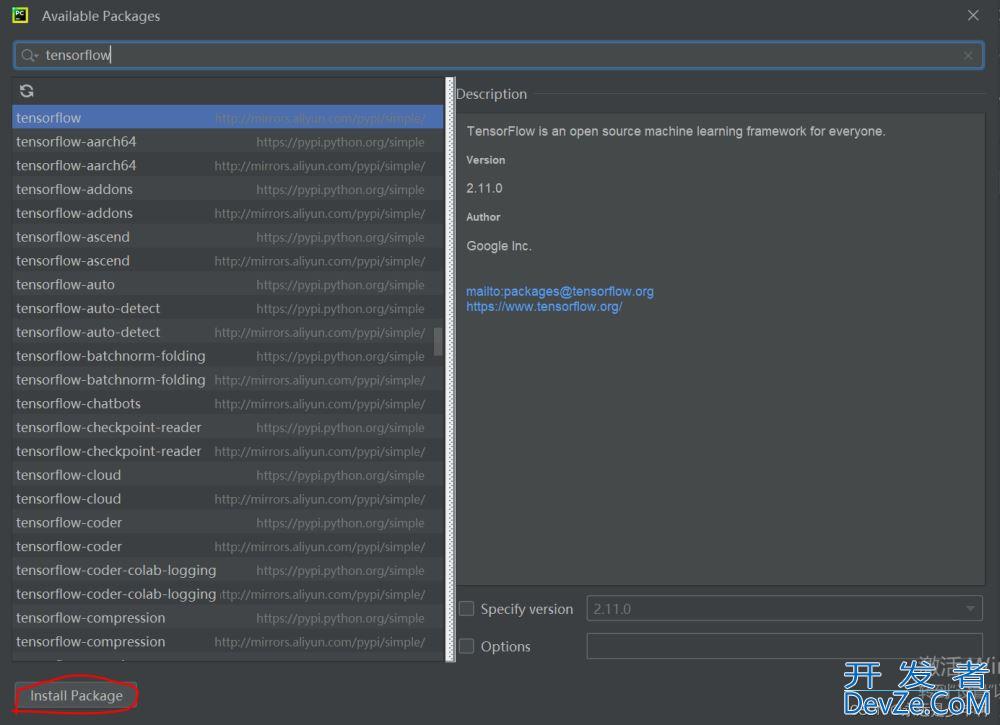Screen dimensions: 1000x725
Task: Select the tensorflow-auto package row
Action: [x=228, y=284]
